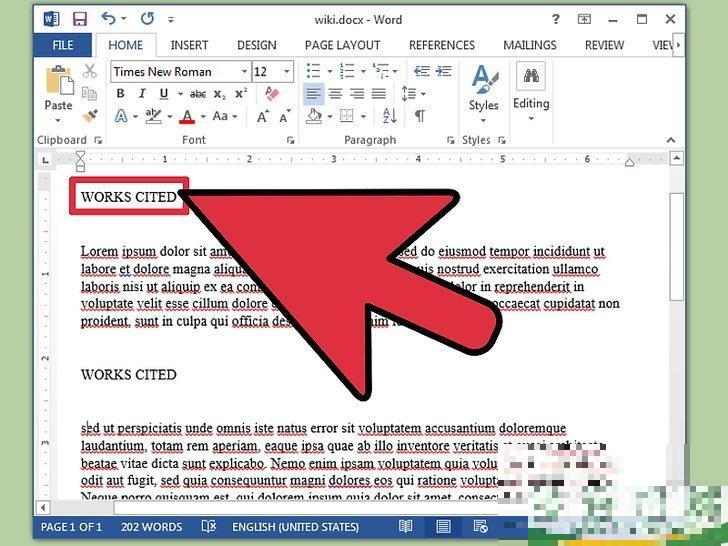Click the Save icon in quick access toolbar
This screenshot has width=728, height=546.
[80, 19]
